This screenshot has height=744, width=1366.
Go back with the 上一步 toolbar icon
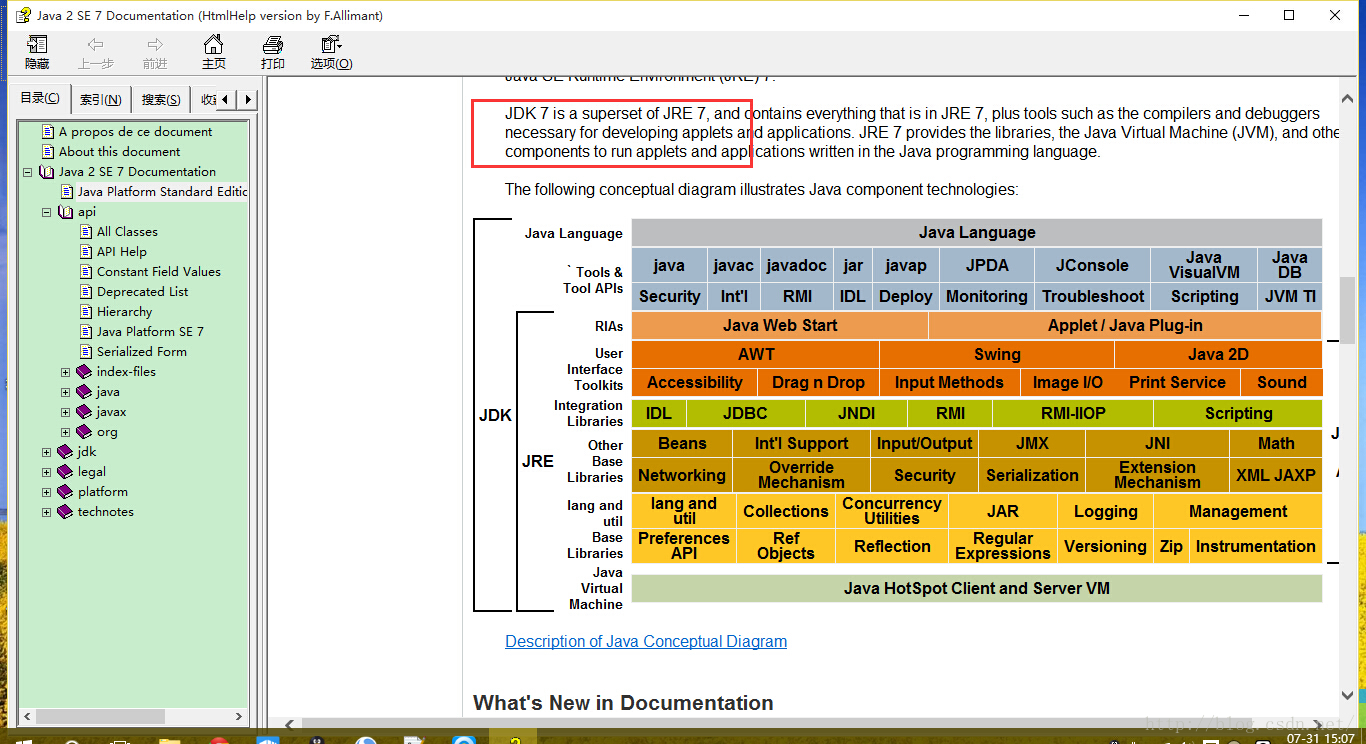tap(96, 45)
